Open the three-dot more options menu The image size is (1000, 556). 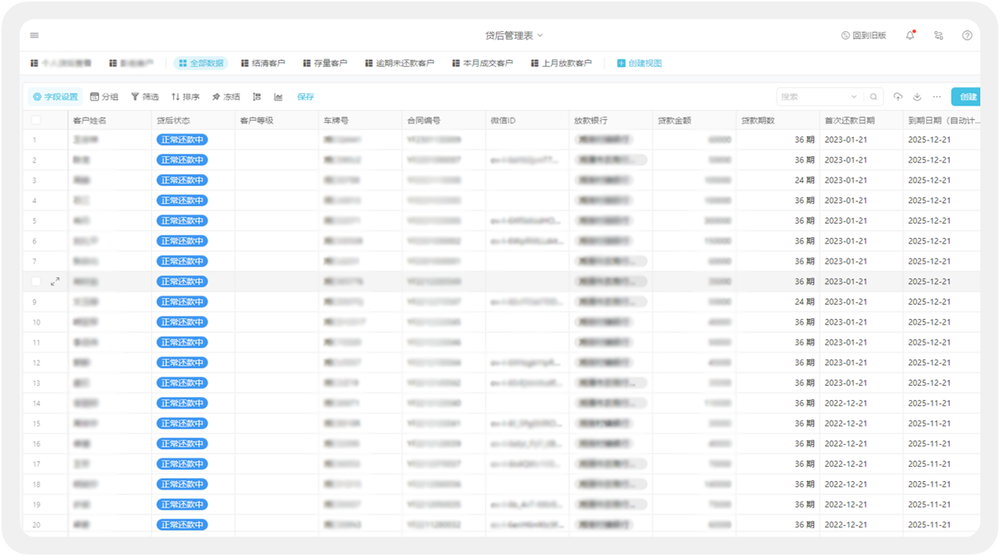click(937, 97)
